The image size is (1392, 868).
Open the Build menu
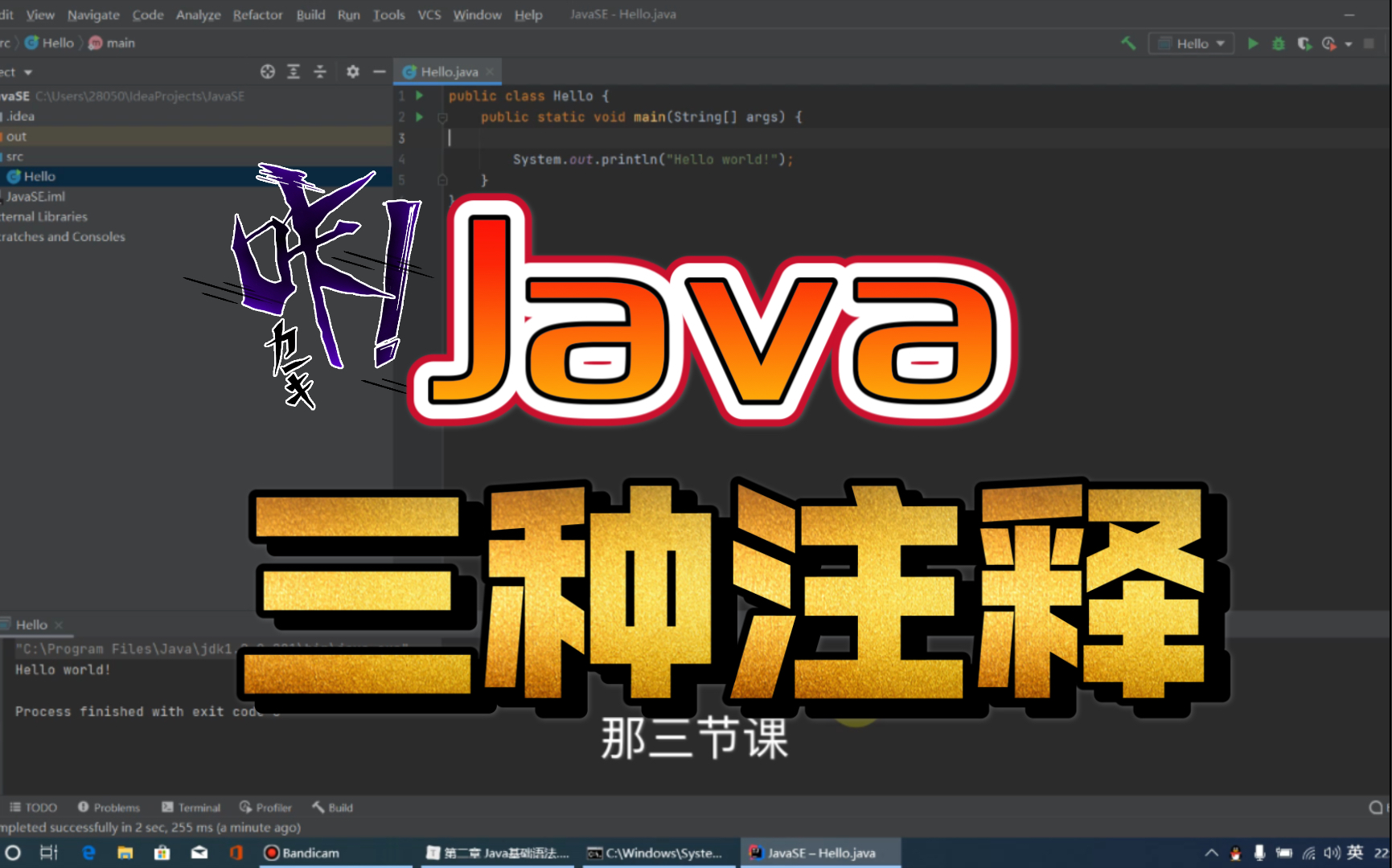310,14
